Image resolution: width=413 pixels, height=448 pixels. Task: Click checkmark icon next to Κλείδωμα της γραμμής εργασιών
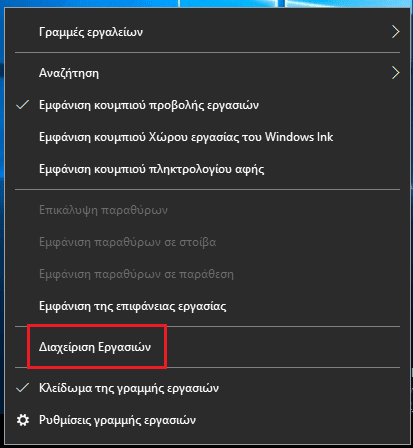click(22, 388)
